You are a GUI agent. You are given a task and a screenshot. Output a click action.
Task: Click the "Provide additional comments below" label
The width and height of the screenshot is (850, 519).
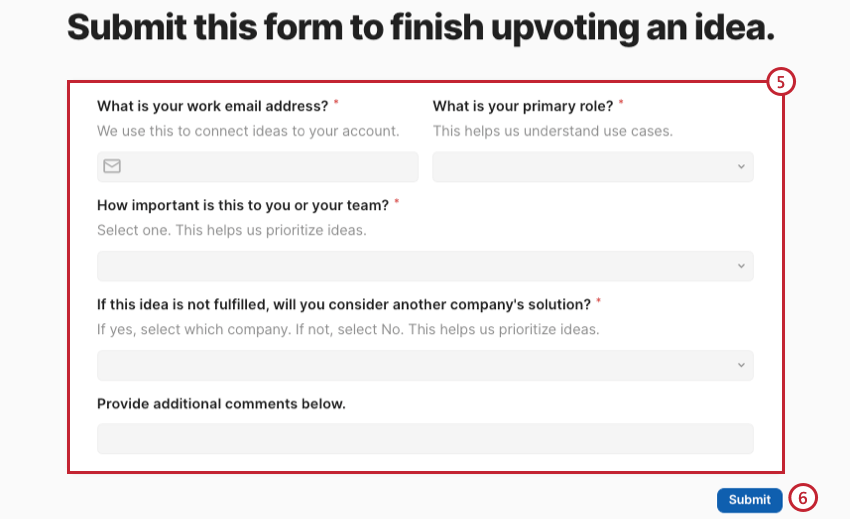(x=221, y=404)
